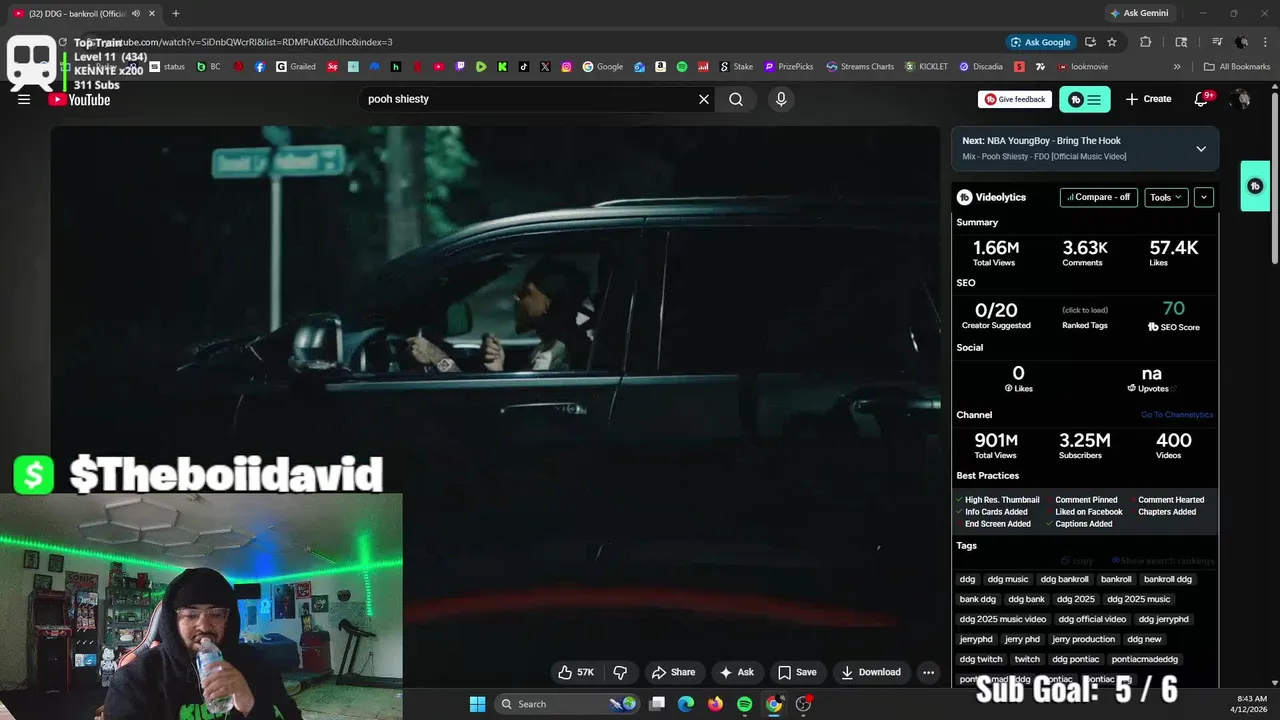Open the Windows Start menu
Image resolution: width=1280 pixels, height=720 pixels.
click(x=477, y=704)
